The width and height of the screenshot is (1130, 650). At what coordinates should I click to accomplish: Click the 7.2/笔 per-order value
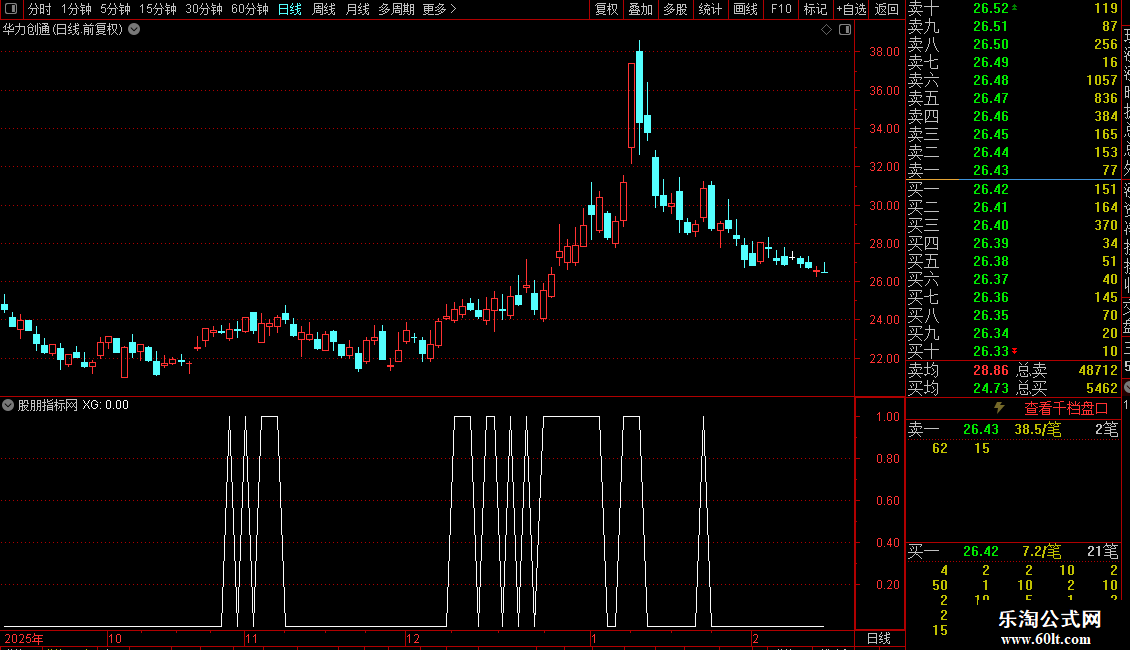(x=1041, y=551)
